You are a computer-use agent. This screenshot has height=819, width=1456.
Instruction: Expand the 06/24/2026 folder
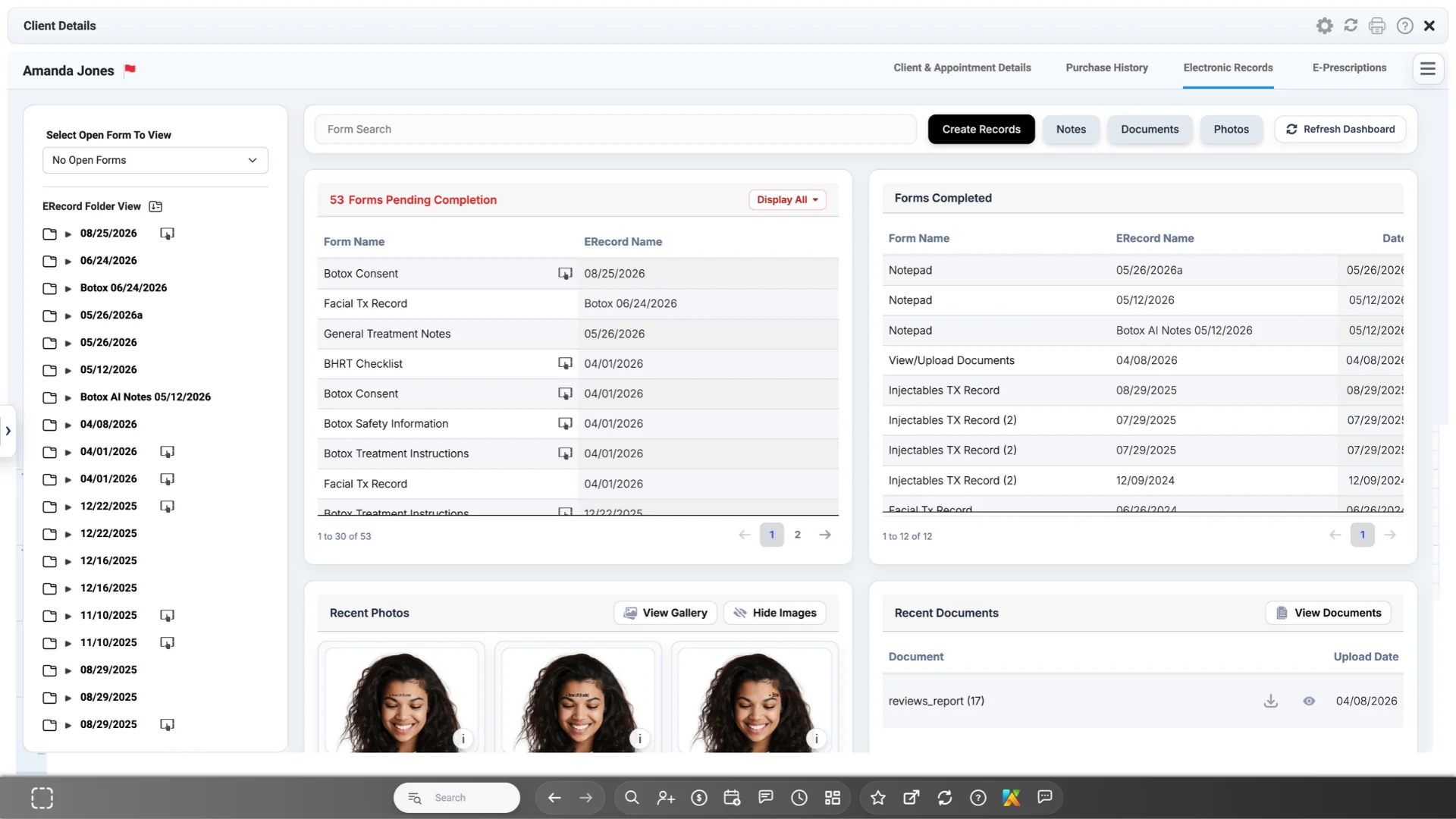68,261
